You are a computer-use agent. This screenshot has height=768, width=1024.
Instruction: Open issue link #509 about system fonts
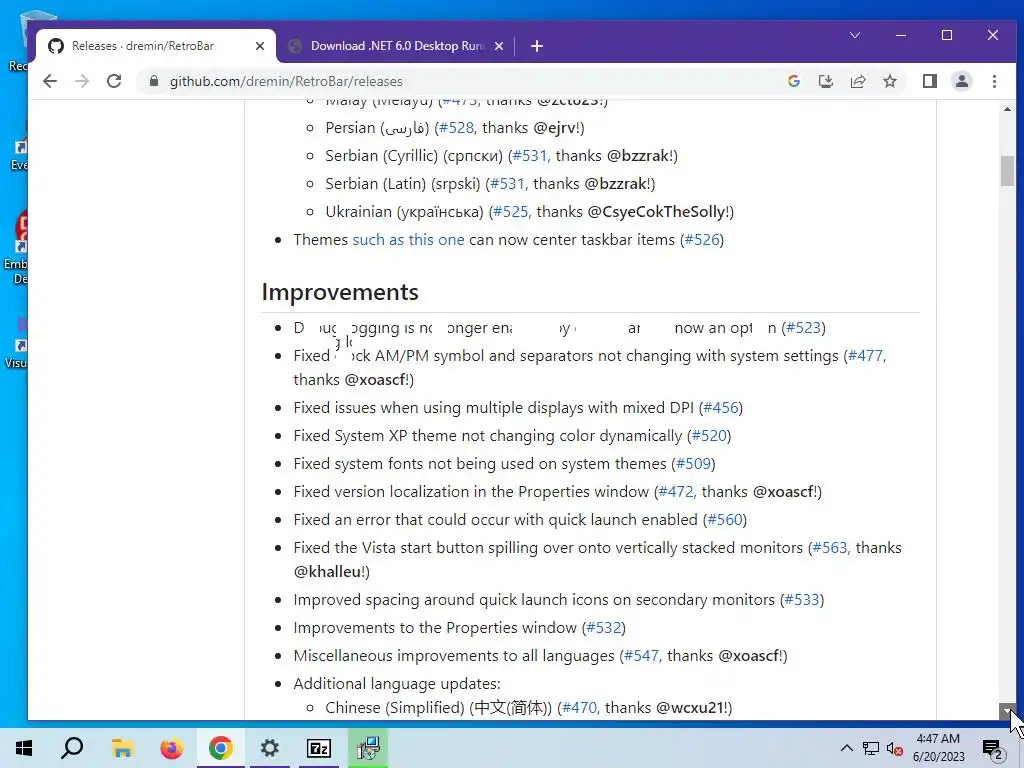[x=693, y=464]
